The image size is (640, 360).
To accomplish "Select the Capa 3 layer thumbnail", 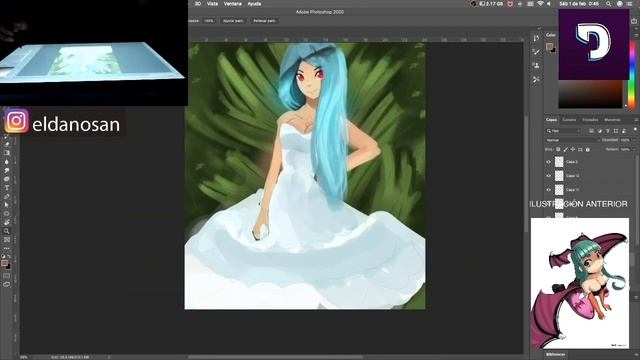I will tap(559, 162).
